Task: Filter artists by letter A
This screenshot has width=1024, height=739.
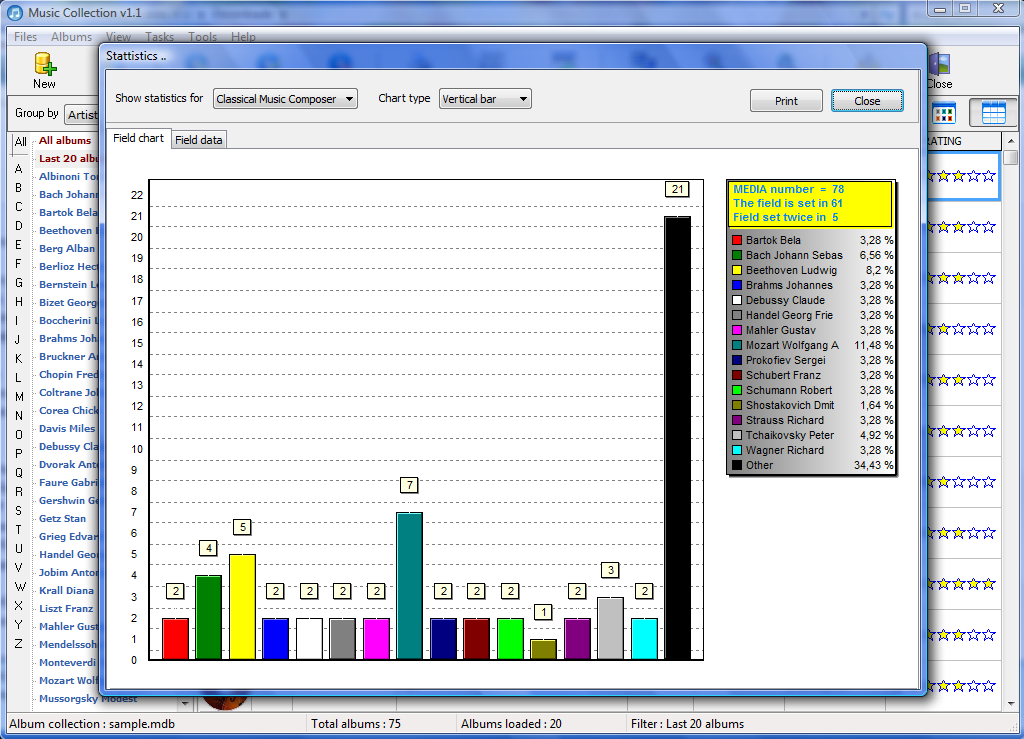Action: (18, 169)
